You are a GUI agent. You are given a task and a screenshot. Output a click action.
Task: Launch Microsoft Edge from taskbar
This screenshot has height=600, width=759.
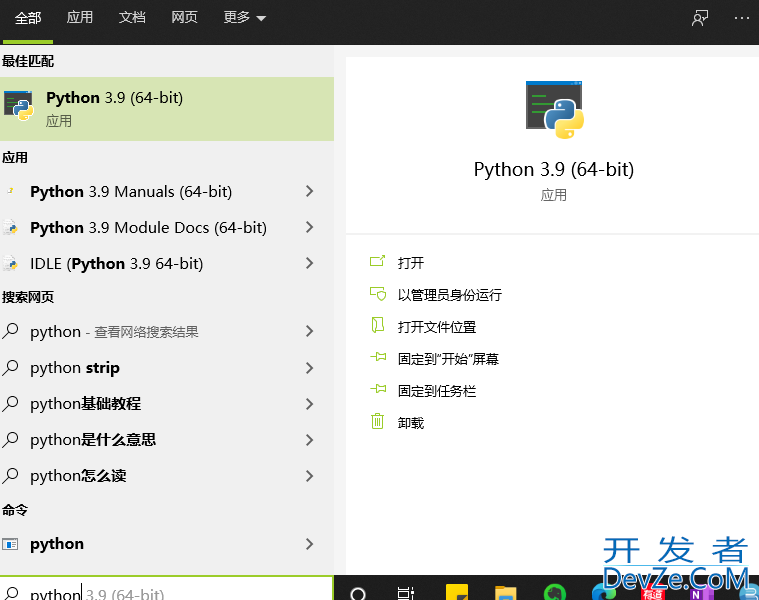coord(602,593)
